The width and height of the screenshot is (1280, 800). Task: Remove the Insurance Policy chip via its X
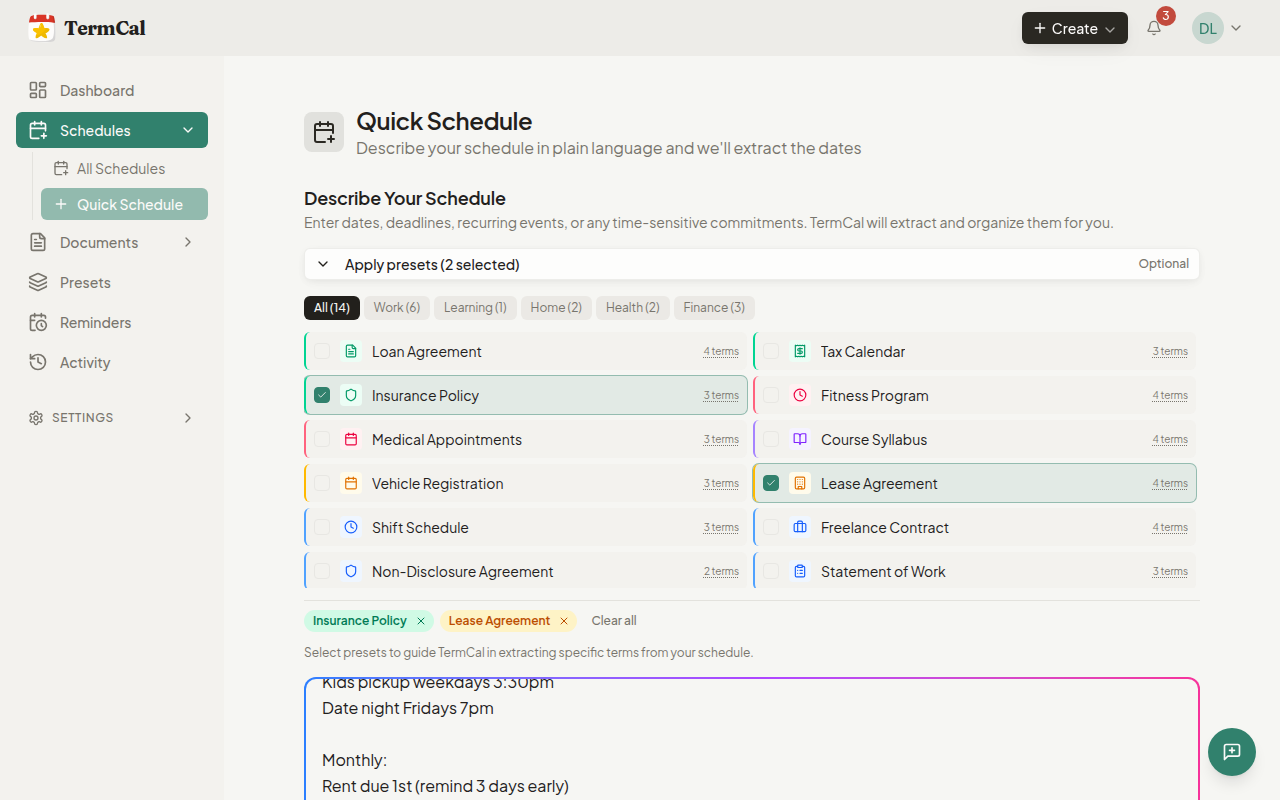point(421,620)
